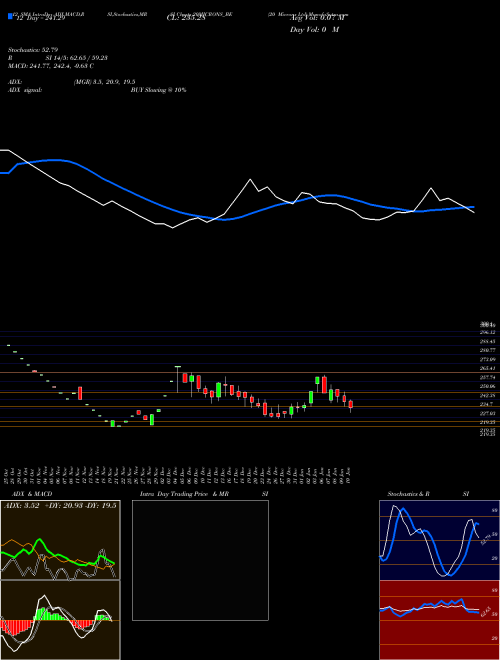Click the 'SI 14/3: 62.65 / 59.28' readout
Screen dimensions: 500x660
coord(77,58)
